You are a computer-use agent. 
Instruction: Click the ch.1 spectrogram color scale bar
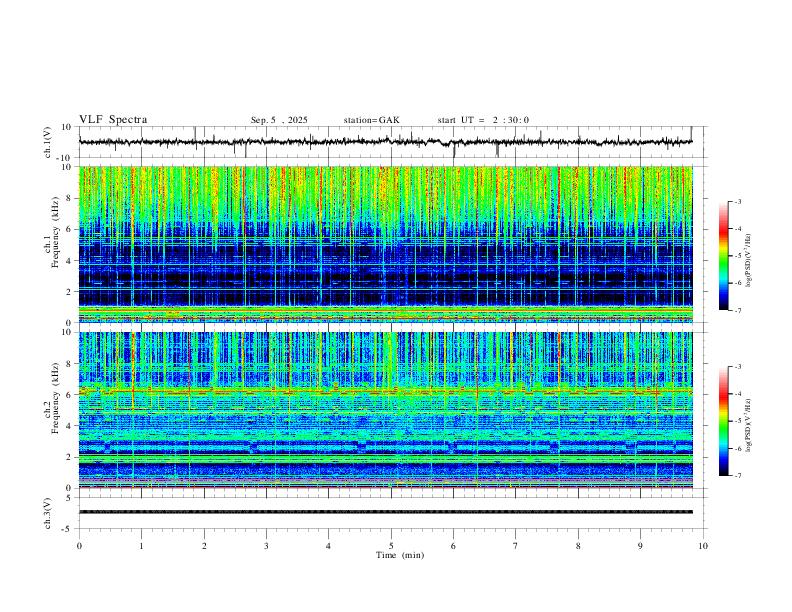723,256
